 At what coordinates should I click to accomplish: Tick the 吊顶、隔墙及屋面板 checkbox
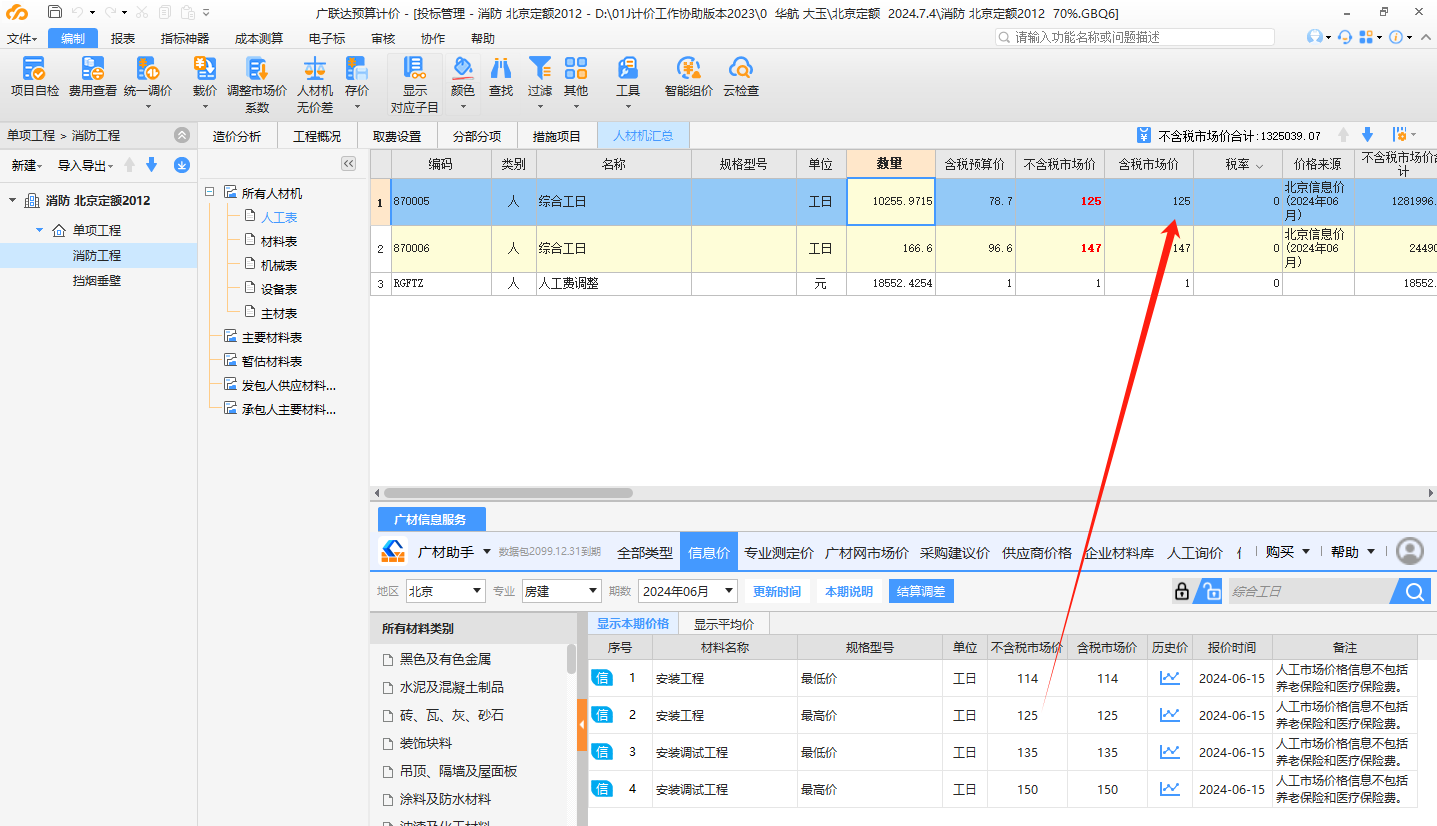click(x=388, y=772)
